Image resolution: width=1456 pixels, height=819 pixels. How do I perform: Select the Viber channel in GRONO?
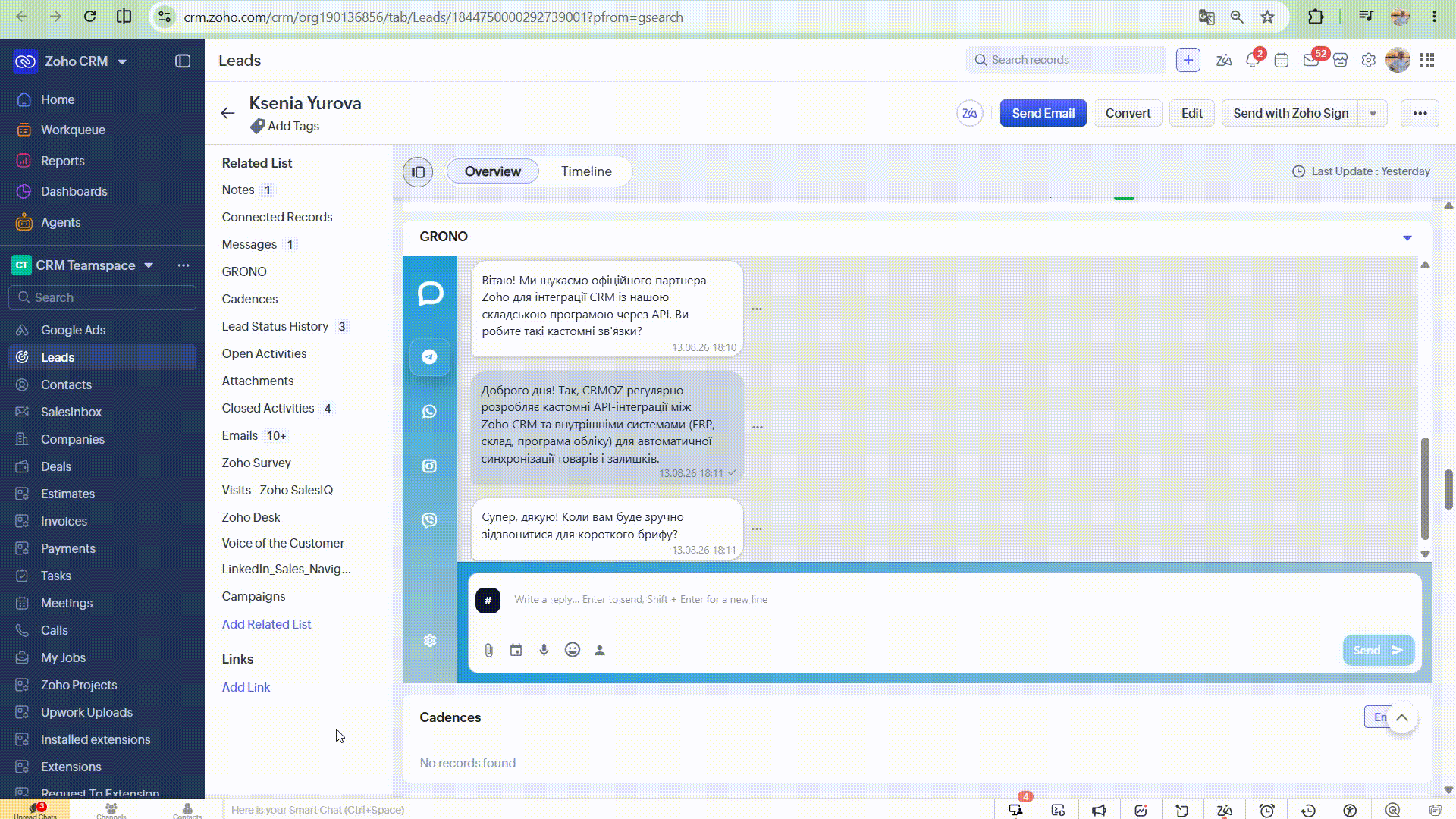pyautogui.click(x=429, y=520)
